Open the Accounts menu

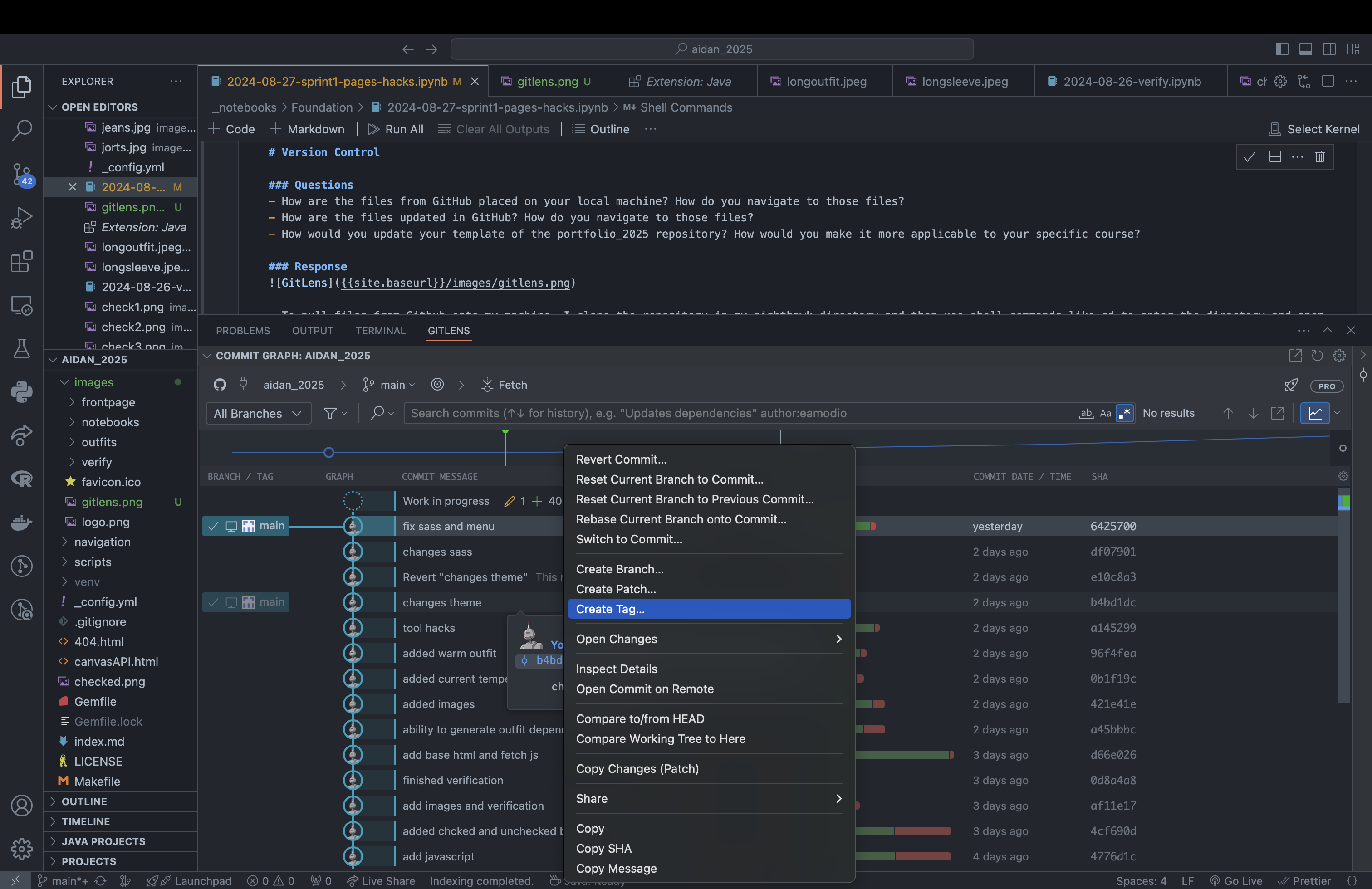tap(21, 806)
